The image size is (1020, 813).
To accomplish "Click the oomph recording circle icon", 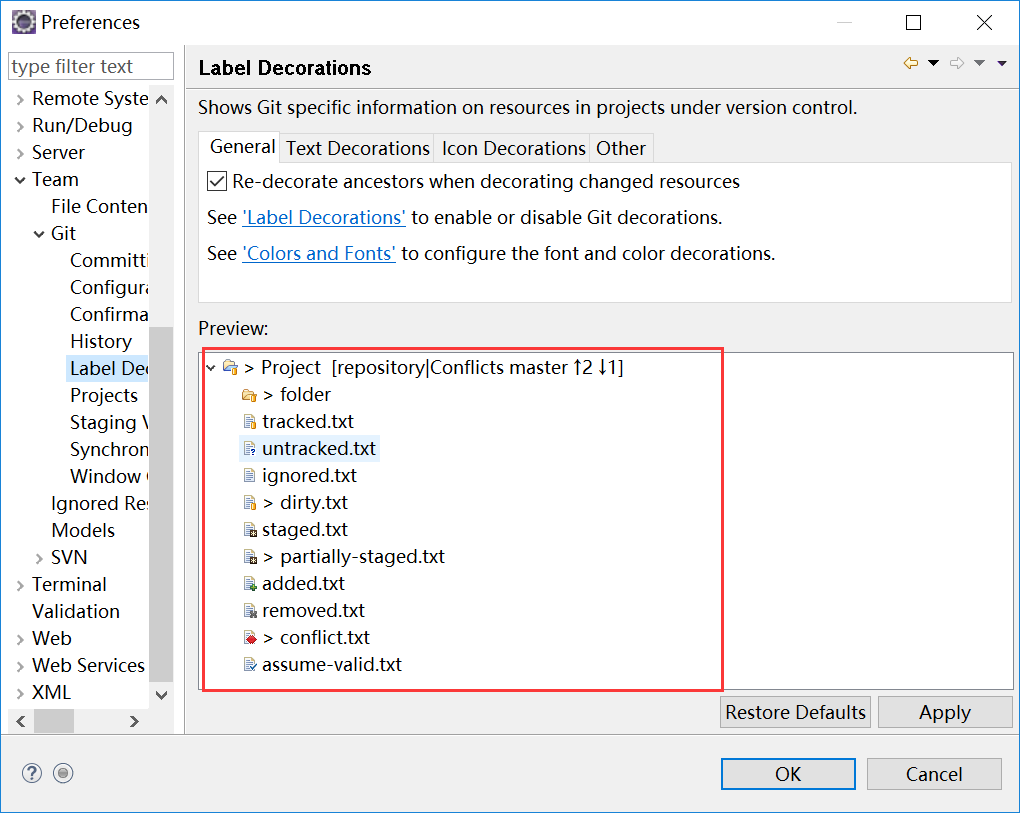I will tap(63, 773).
